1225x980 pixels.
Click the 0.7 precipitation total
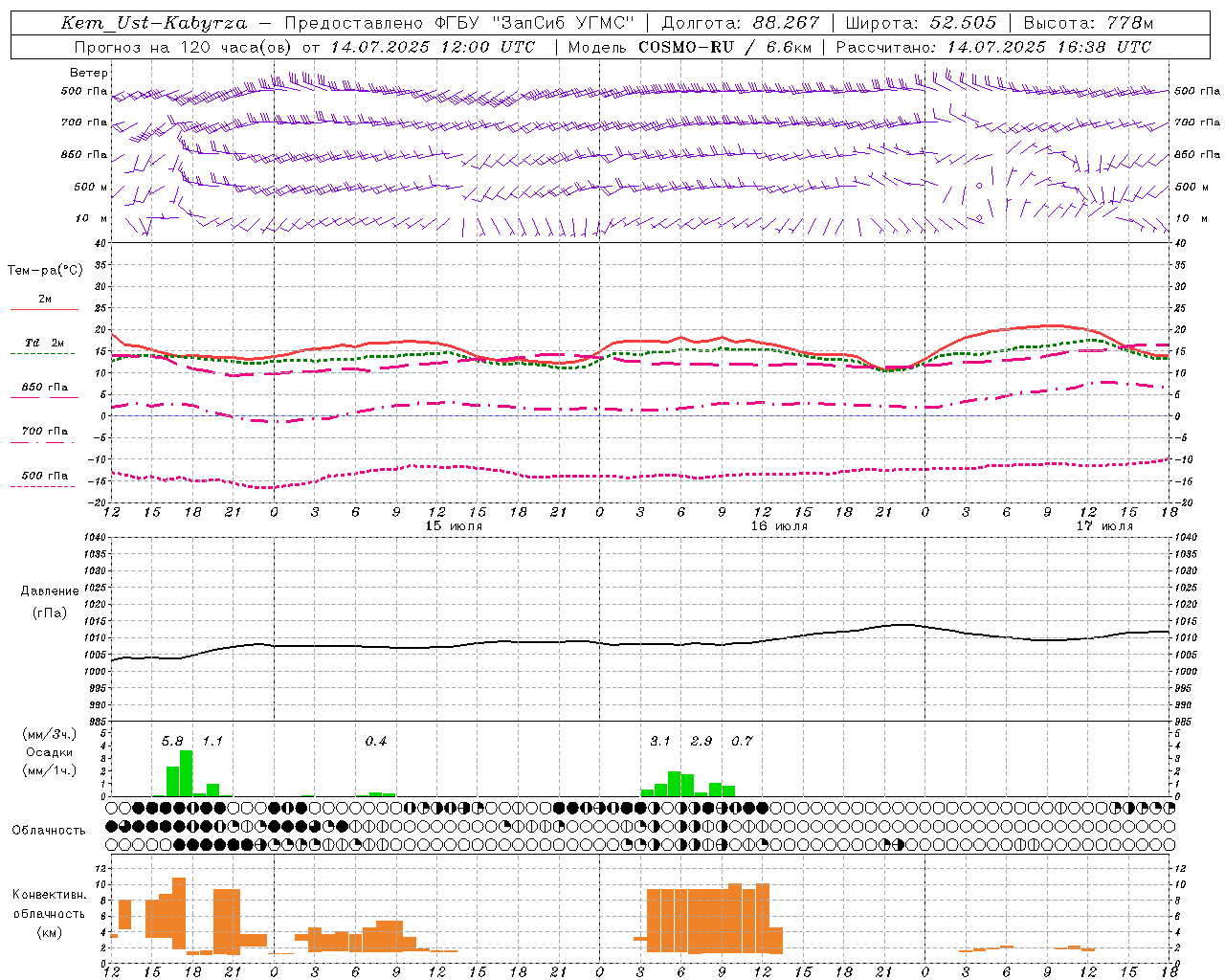pos(742,741)
